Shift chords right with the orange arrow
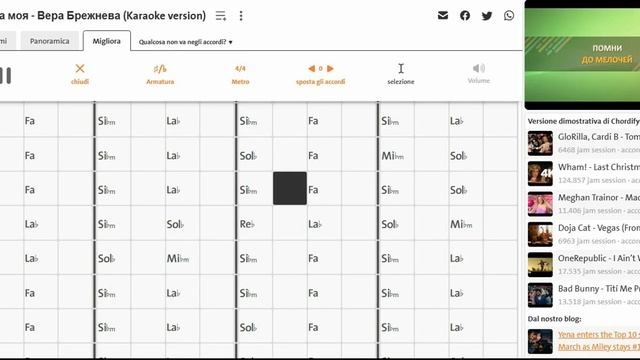The width and height of the screenshot is (640, 360). click(330, 69)
